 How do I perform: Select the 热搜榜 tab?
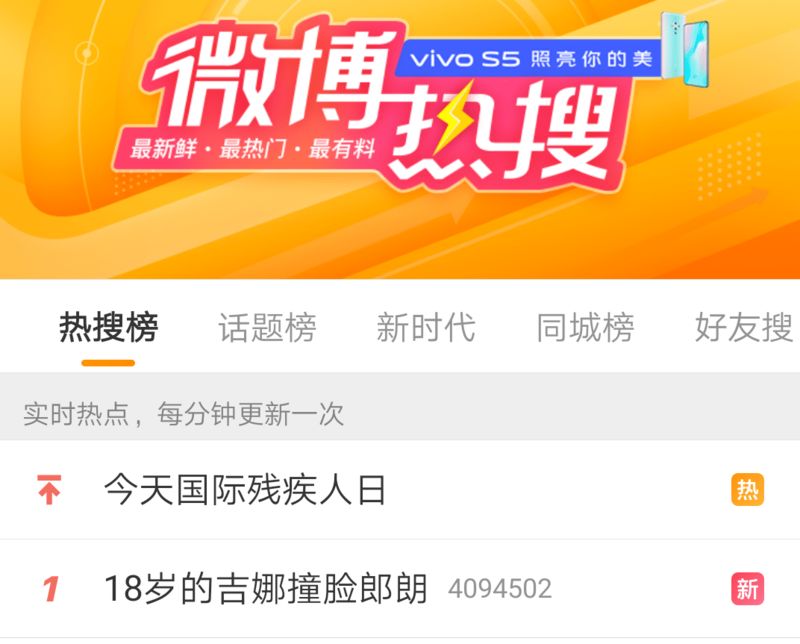click(x=108, y=327)
